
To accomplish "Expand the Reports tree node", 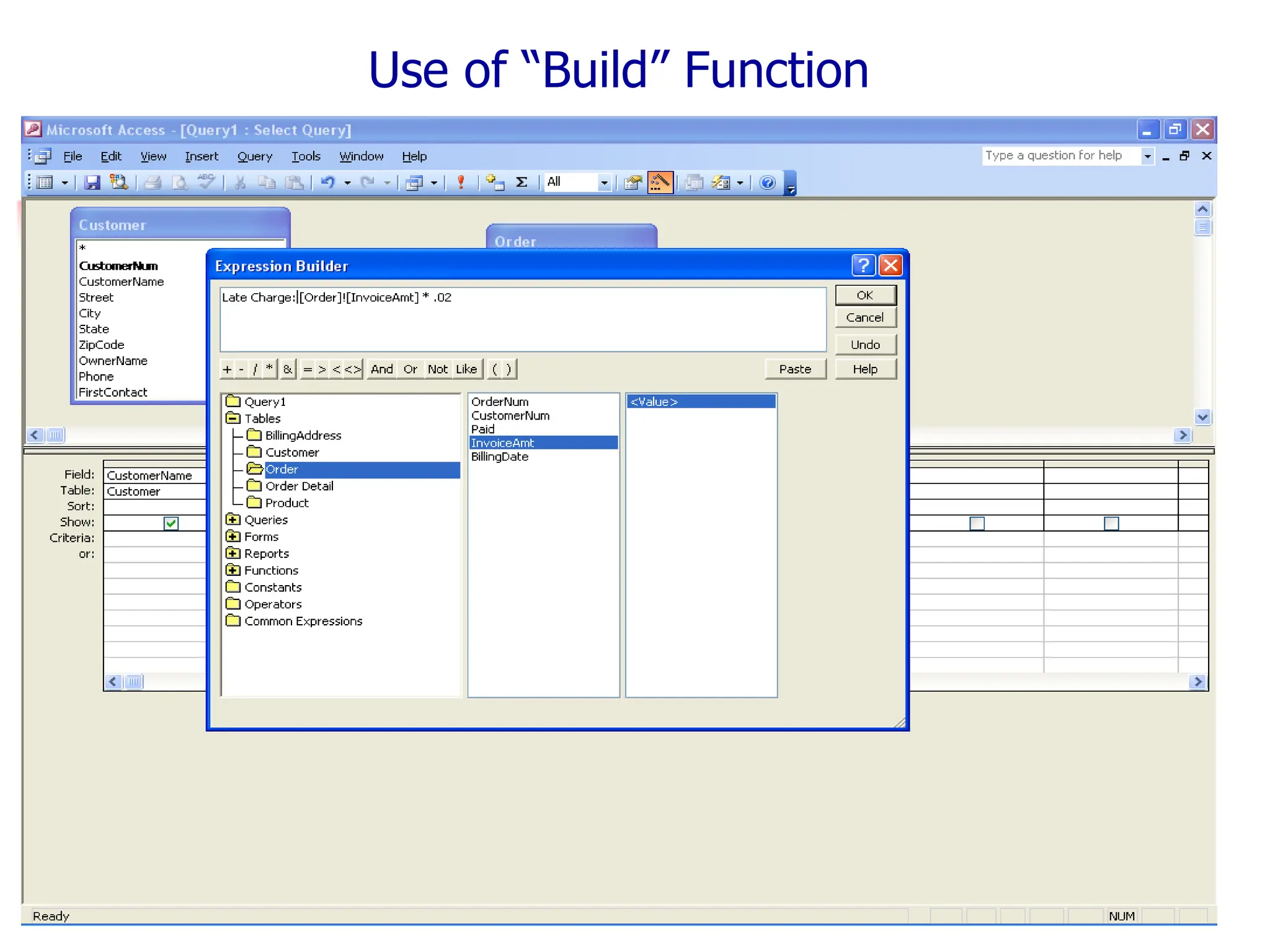I will click(x=233, y=553).
